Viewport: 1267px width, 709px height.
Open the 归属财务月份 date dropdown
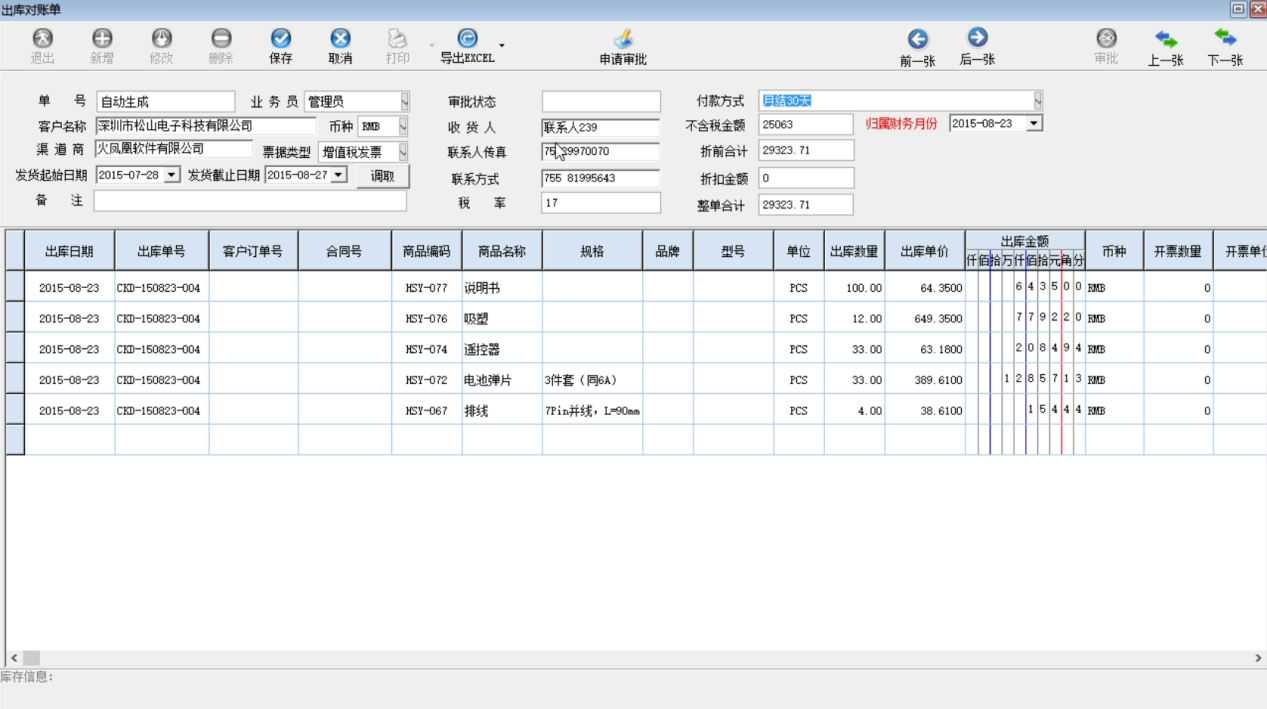tap(1034, 123)
